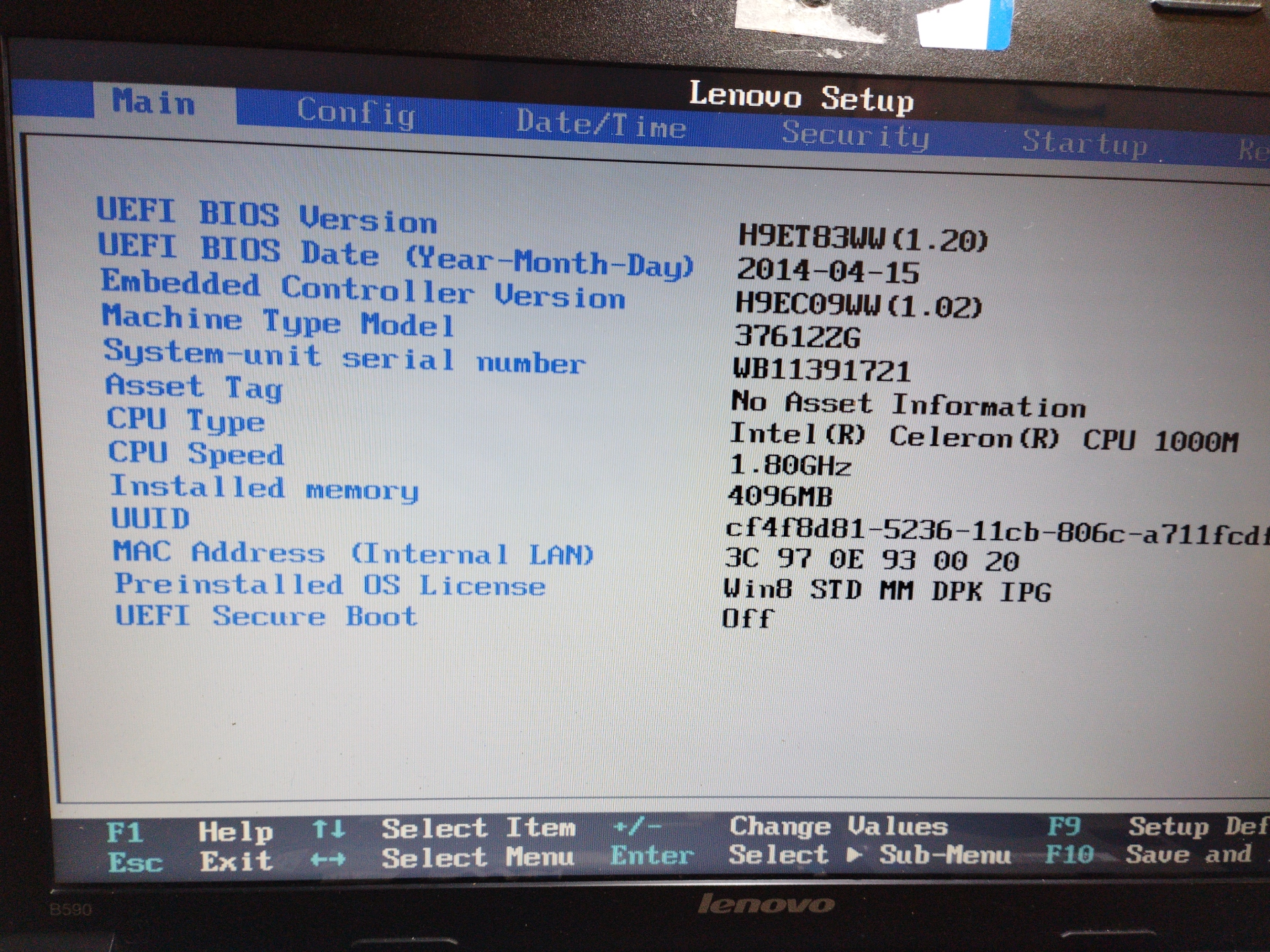The height and width of the screenshot is (952, 1270).
Task: Select 'Installed memory' label
Action: (x=265, y=489)
